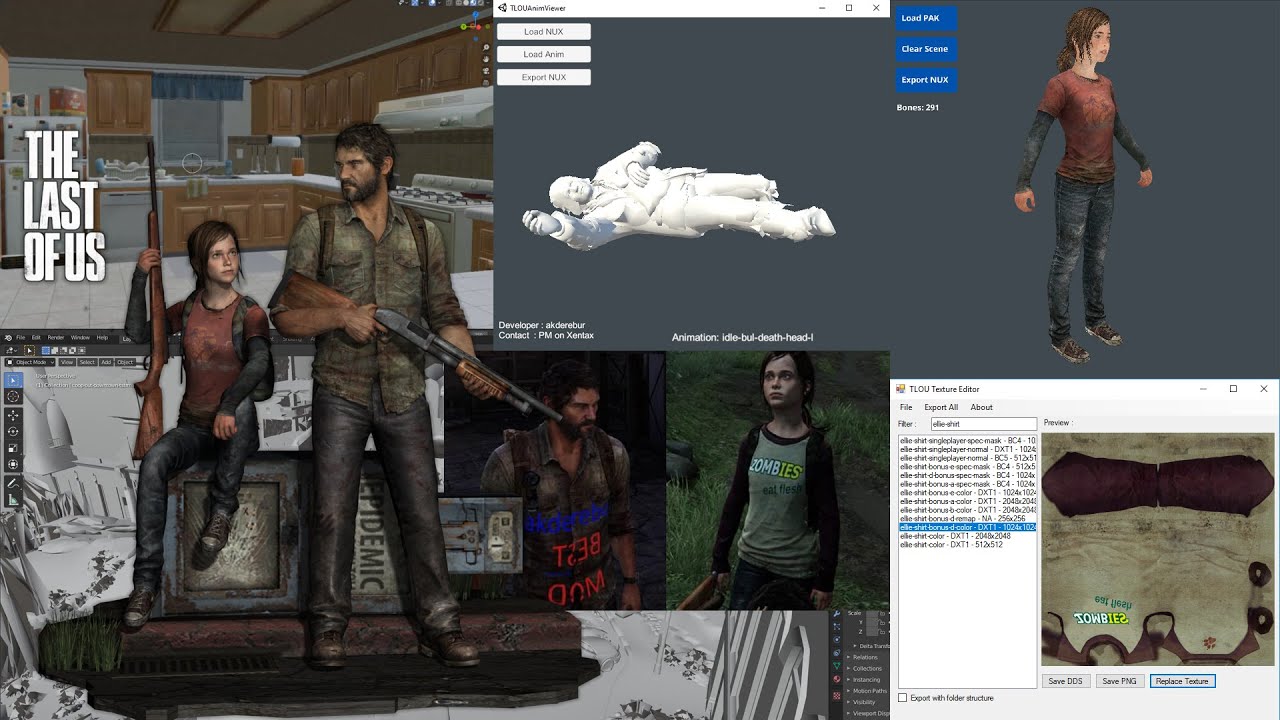The image size is (1280, 720).
Task: Click the blue Export NUX button
Action: coord(925,80)
